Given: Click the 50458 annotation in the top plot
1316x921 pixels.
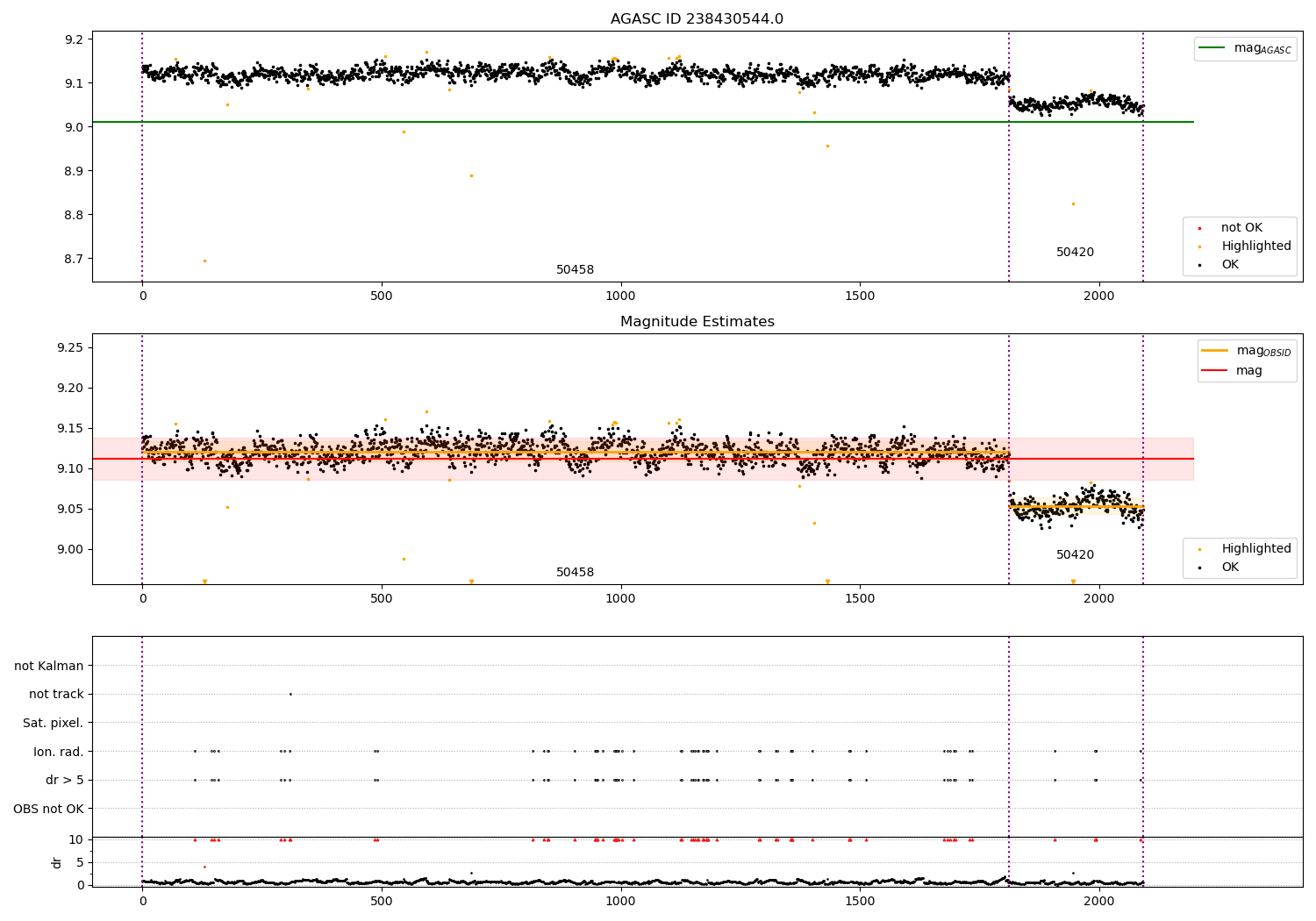Looking at the screenshot, I should pyautogui.click(x=575, y=270).
